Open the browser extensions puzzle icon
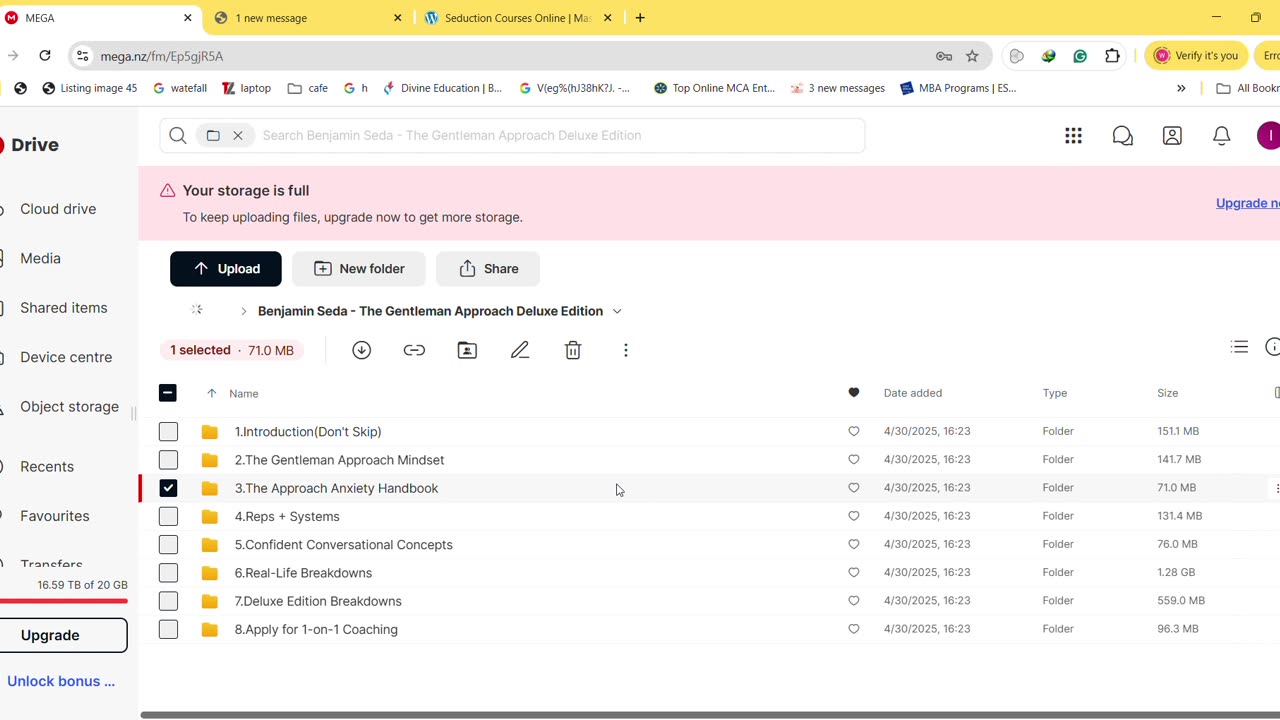This screenshot has height=720, width=1280. tap(1112, 56)
